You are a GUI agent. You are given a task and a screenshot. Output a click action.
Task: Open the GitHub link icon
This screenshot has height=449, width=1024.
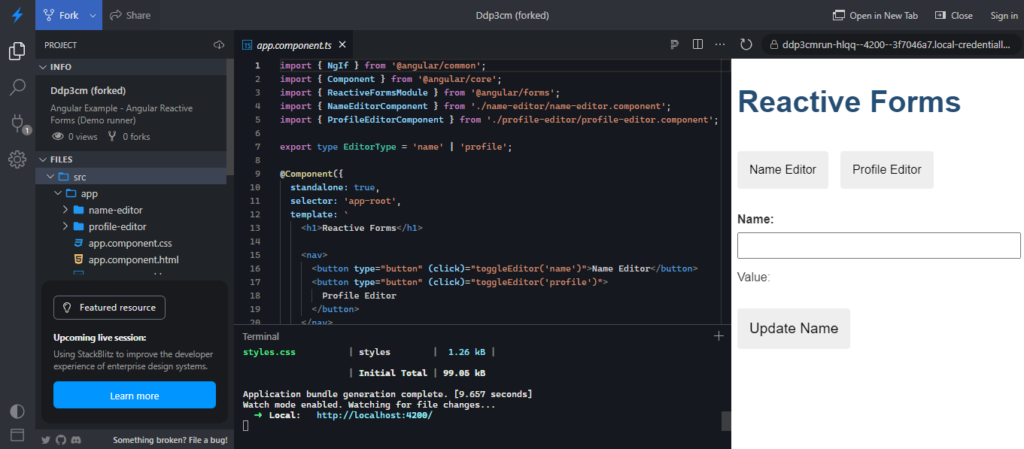click(x=61, y=440)
